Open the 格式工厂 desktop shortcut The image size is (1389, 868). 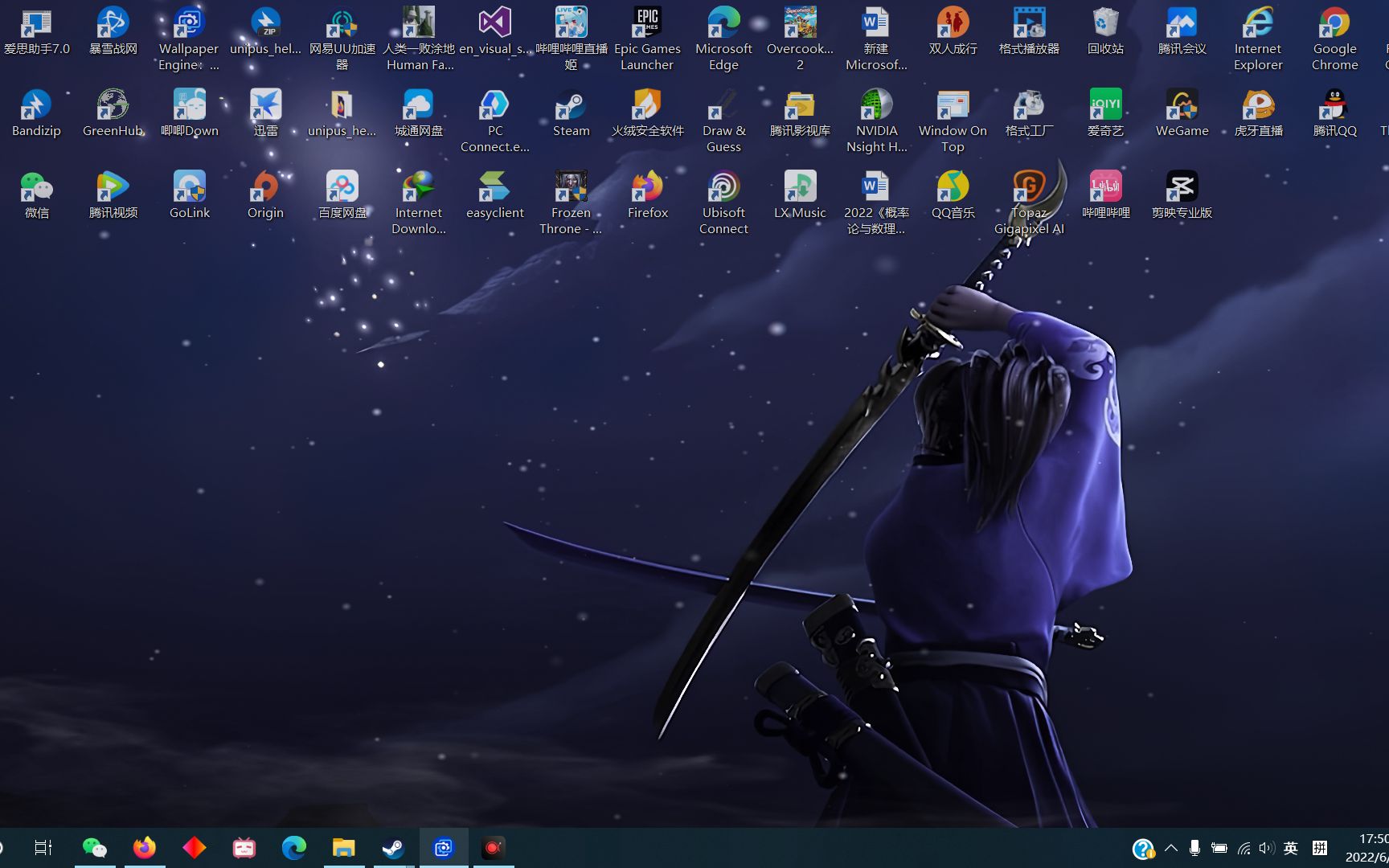(x=1029, y=114)
